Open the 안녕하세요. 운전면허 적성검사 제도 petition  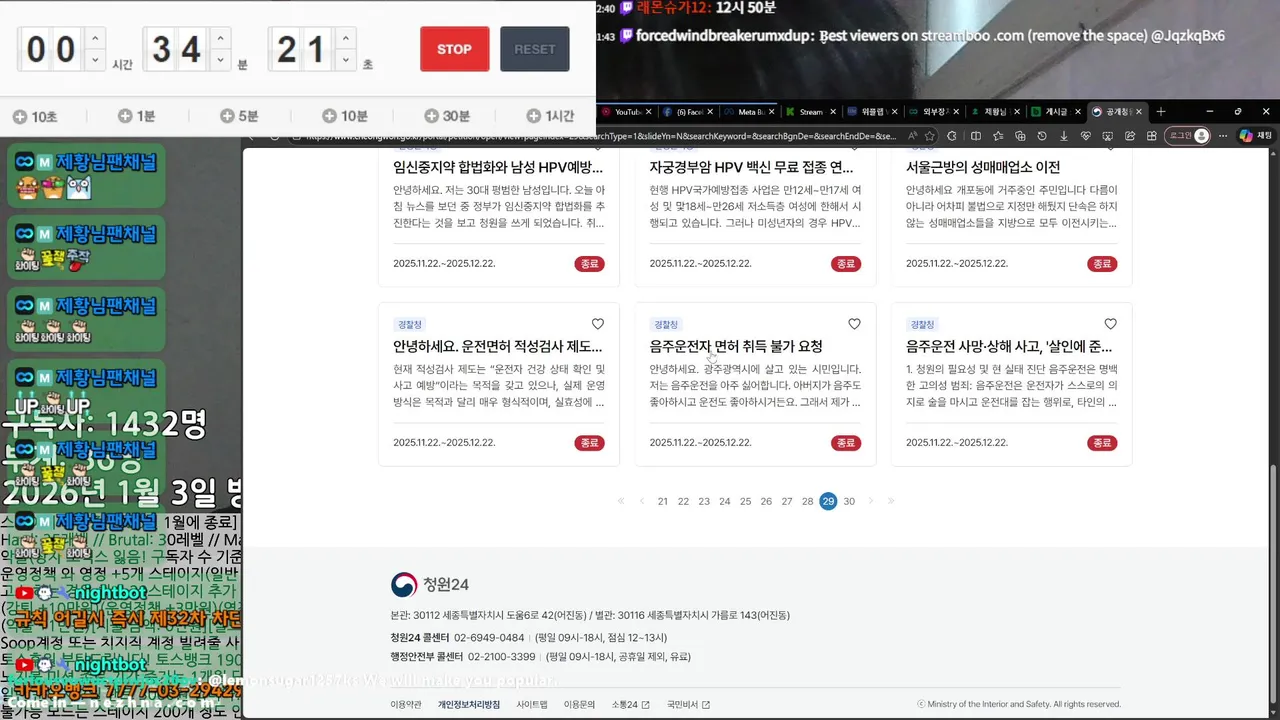pyautogui.click(x=498, y=346)
